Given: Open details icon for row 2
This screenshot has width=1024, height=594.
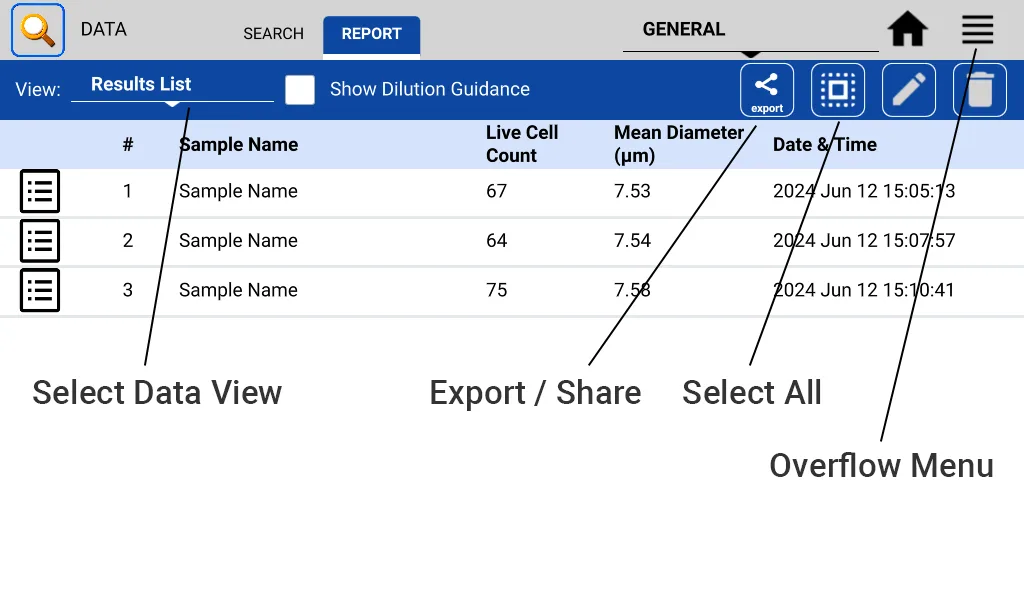Looking at the screenshot, I should coord(40,241).
